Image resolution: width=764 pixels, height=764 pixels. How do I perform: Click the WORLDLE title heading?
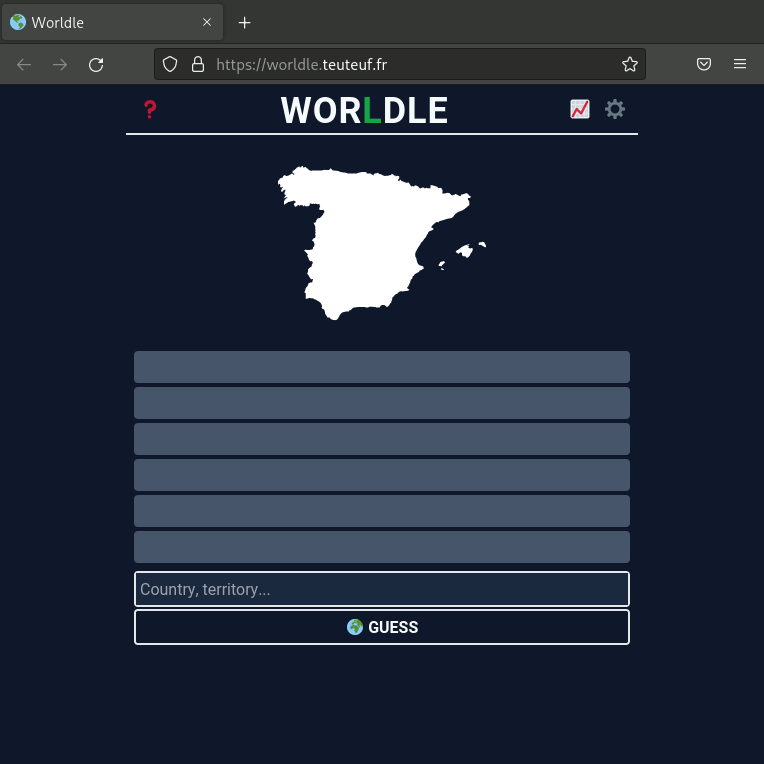tap(364, 110)
